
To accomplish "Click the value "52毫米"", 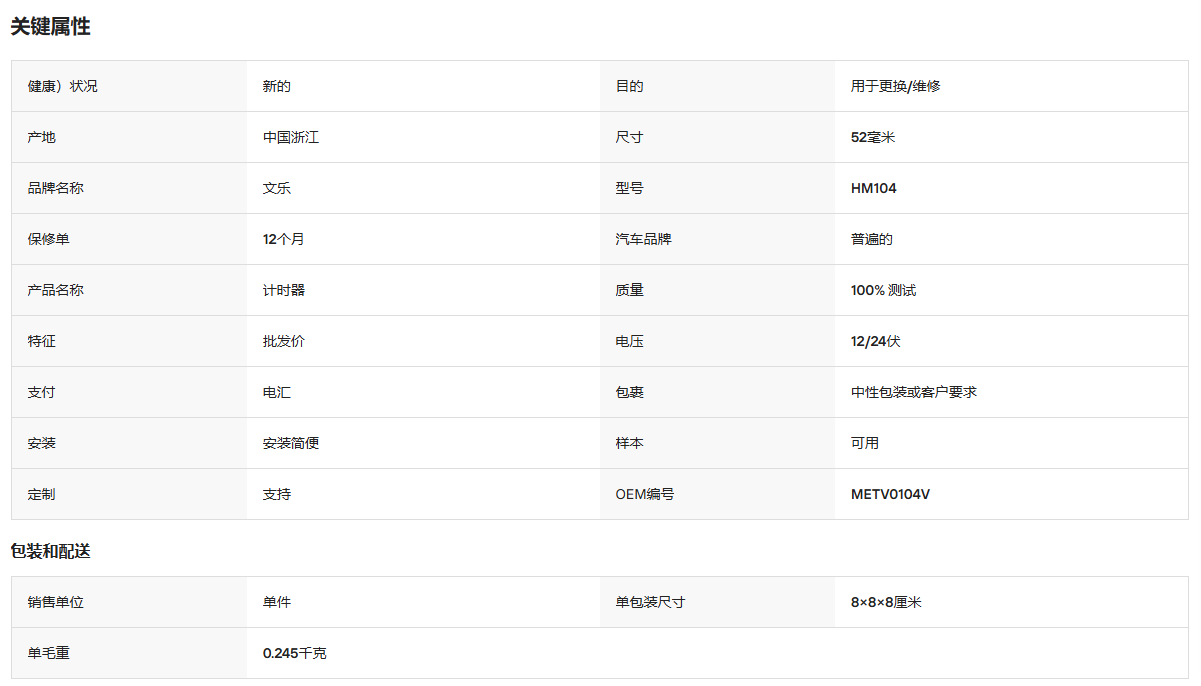I will click(873, 137).
